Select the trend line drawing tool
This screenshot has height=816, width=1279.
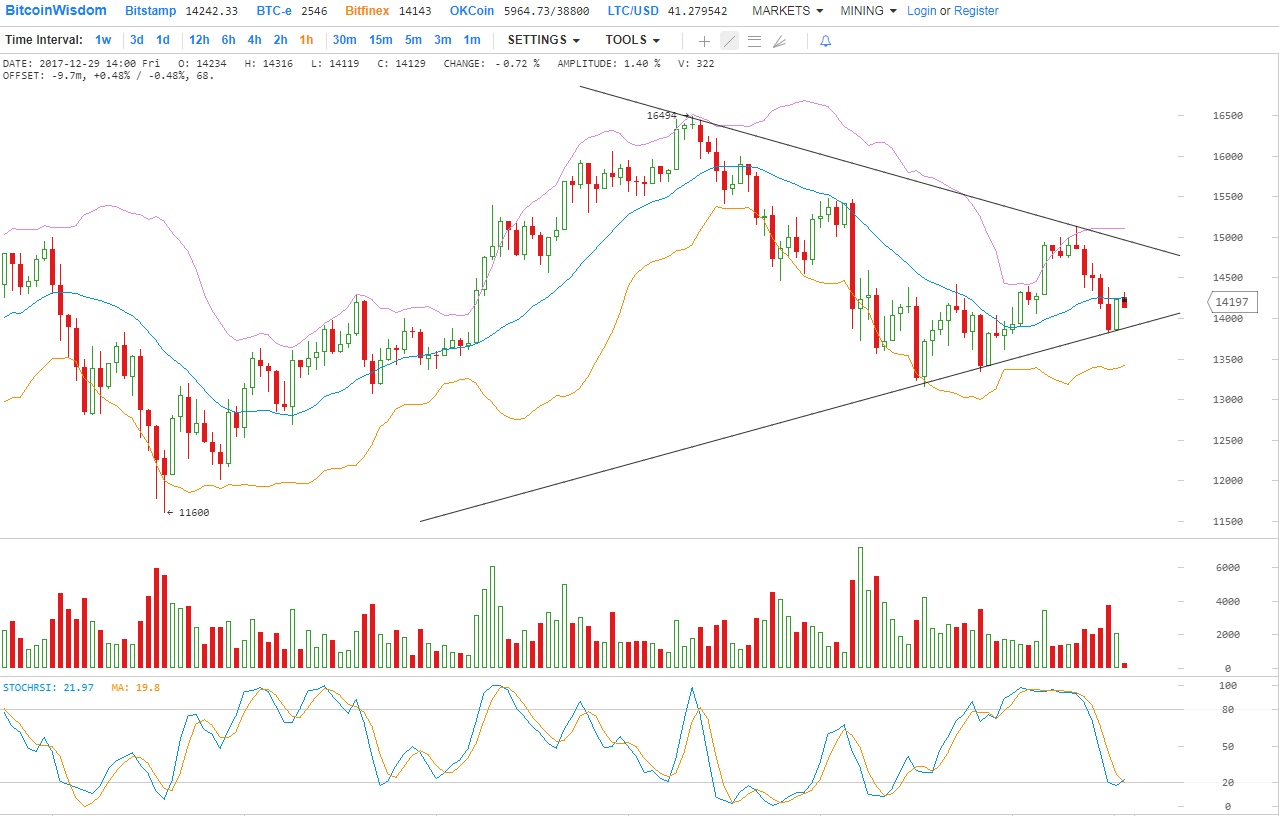tap(729, 41)
